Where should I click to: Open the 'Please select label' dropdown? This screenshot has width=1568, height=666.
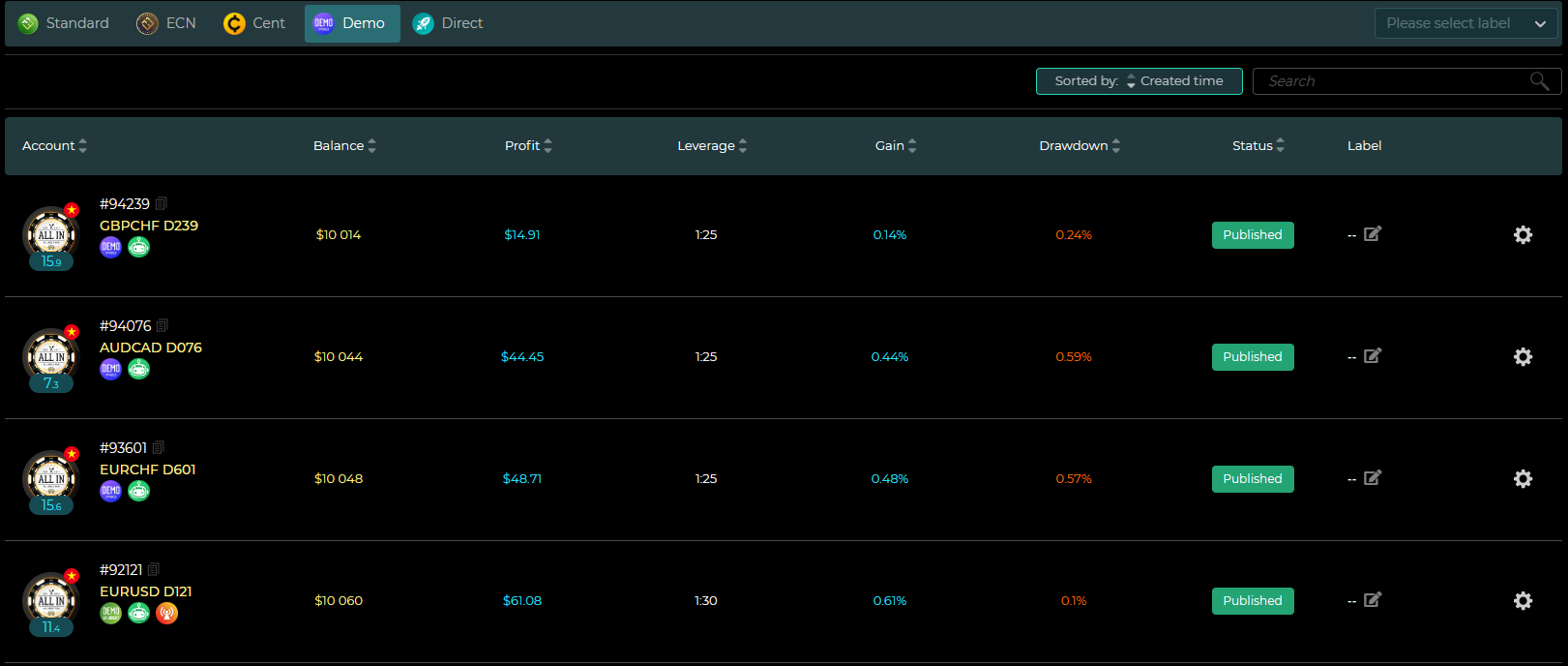click(x=1466, y=23)
